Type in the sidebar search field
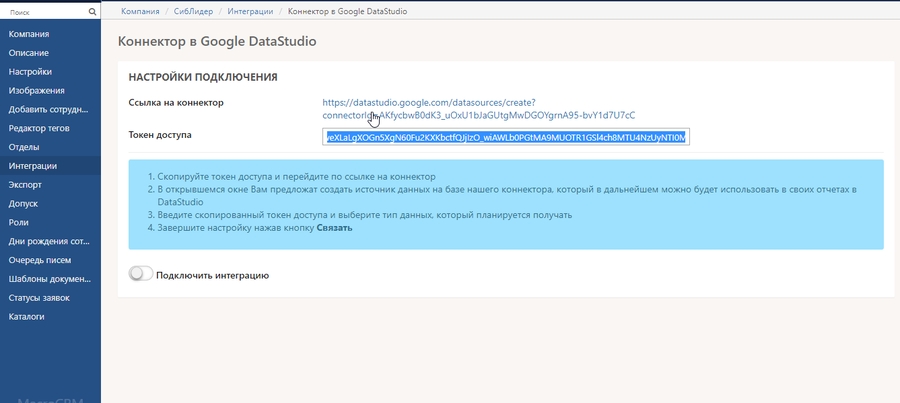The image size is (900, 403). click(x=44, y=12)
